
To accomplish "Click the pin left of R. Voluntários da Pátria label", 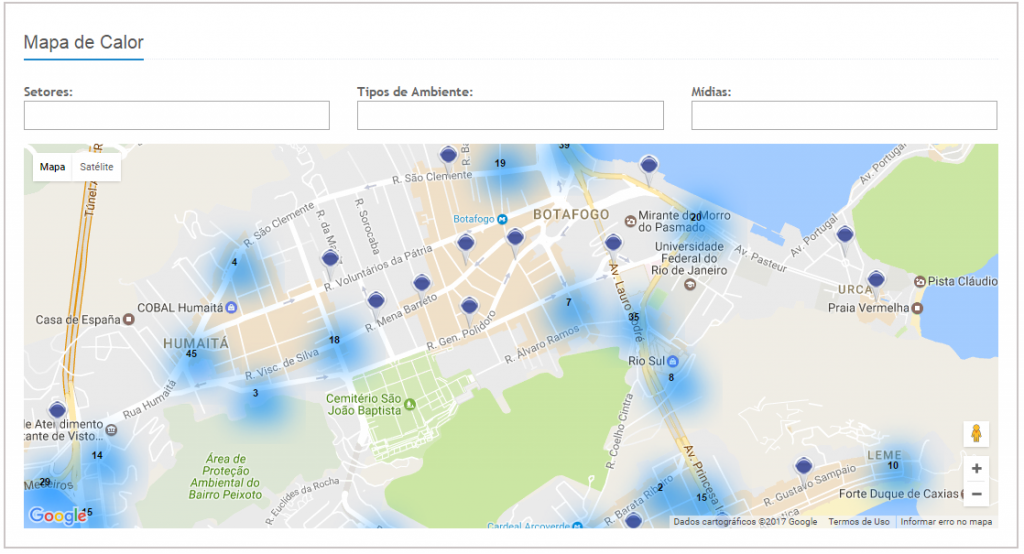I will pos(330,262).
